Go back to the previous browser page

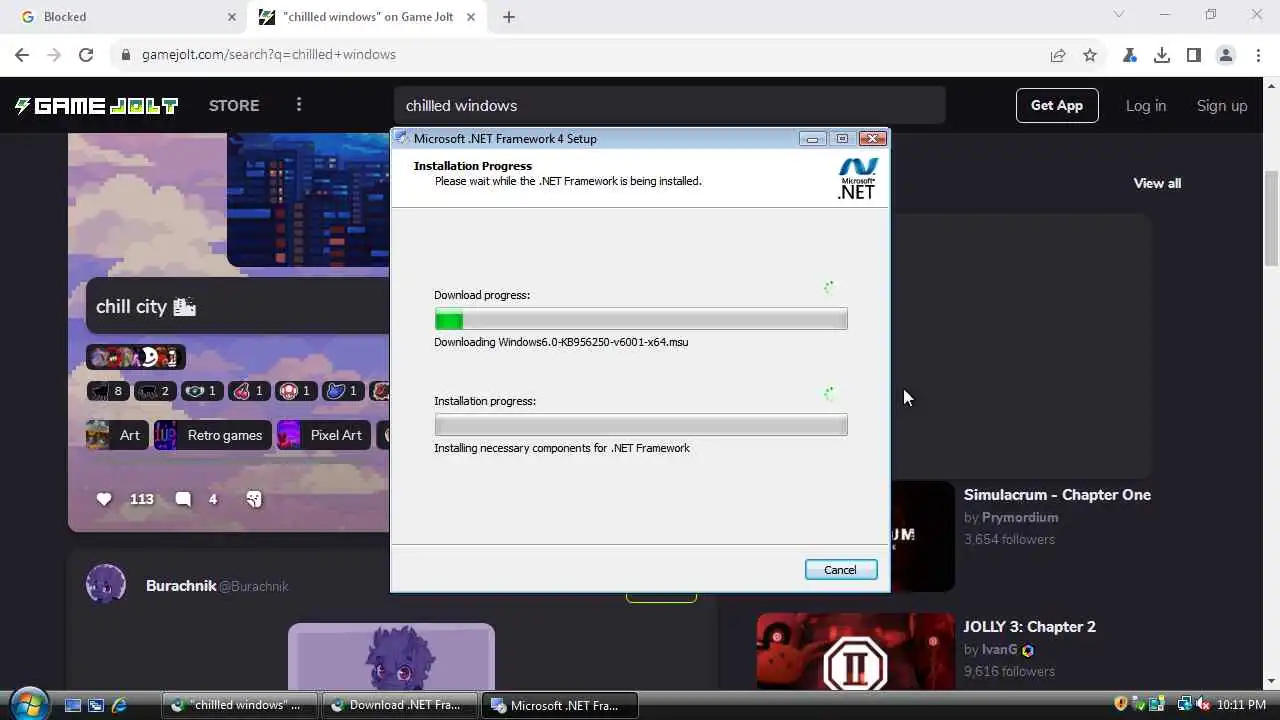[x=22, y=55]
